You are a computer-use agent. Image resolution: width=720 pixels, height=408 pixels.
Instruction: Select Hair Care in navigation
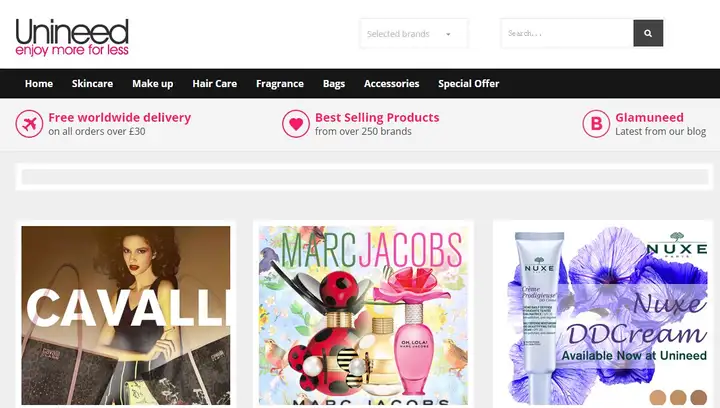[x=214, y=84]
